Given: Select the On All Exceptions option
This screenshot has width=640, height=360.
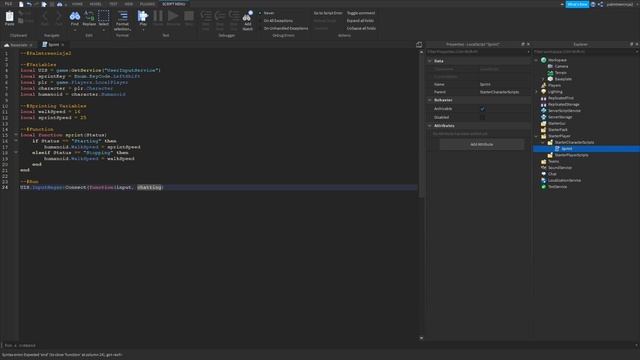Looking at the screenshot, I should pos(276,21).
